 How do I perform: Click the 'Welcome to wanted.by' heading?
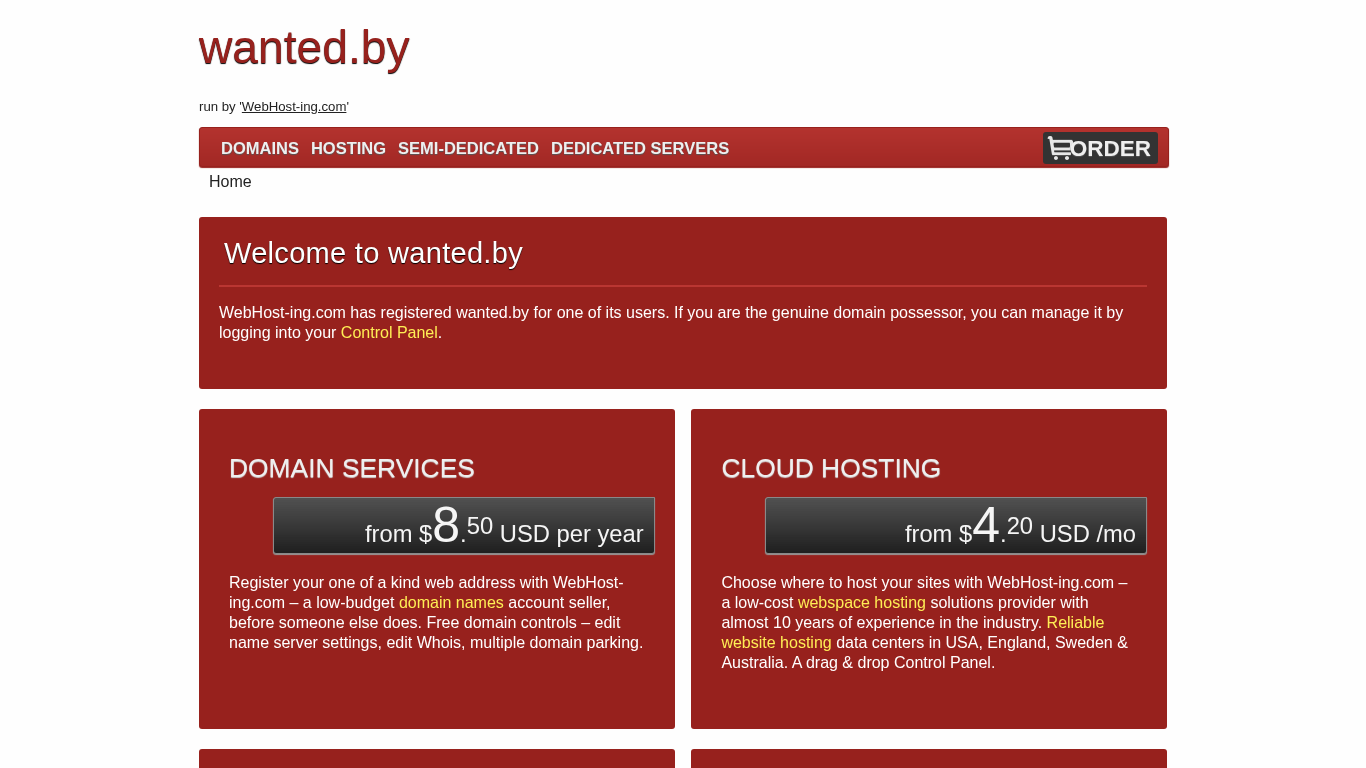373,254
